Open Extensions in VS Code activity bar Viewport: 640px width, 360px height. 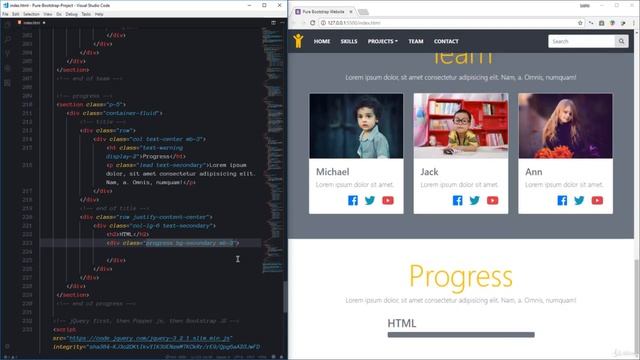7,82
